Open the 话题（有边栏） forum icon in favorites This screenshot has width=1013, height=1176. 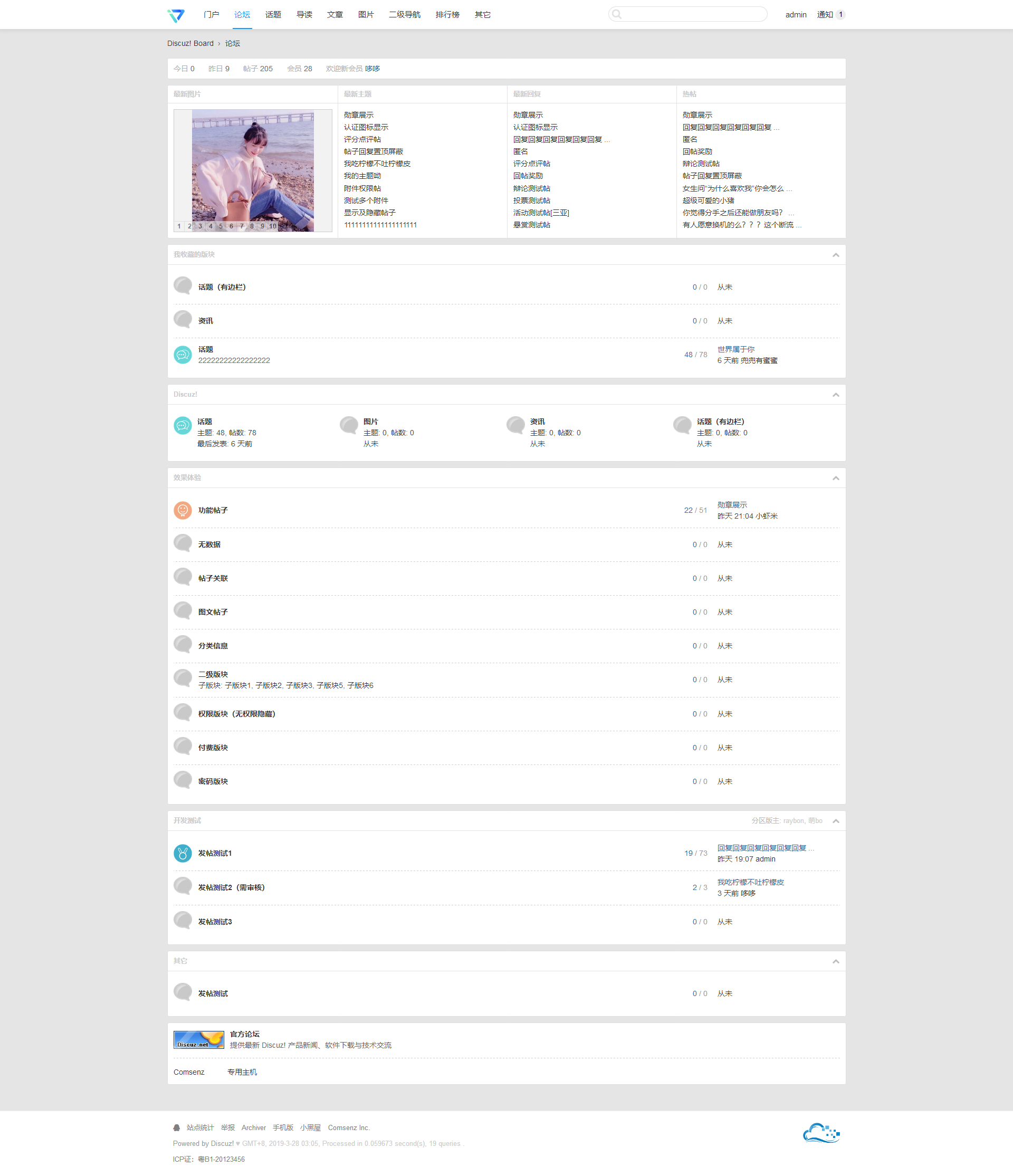point(183,285)
